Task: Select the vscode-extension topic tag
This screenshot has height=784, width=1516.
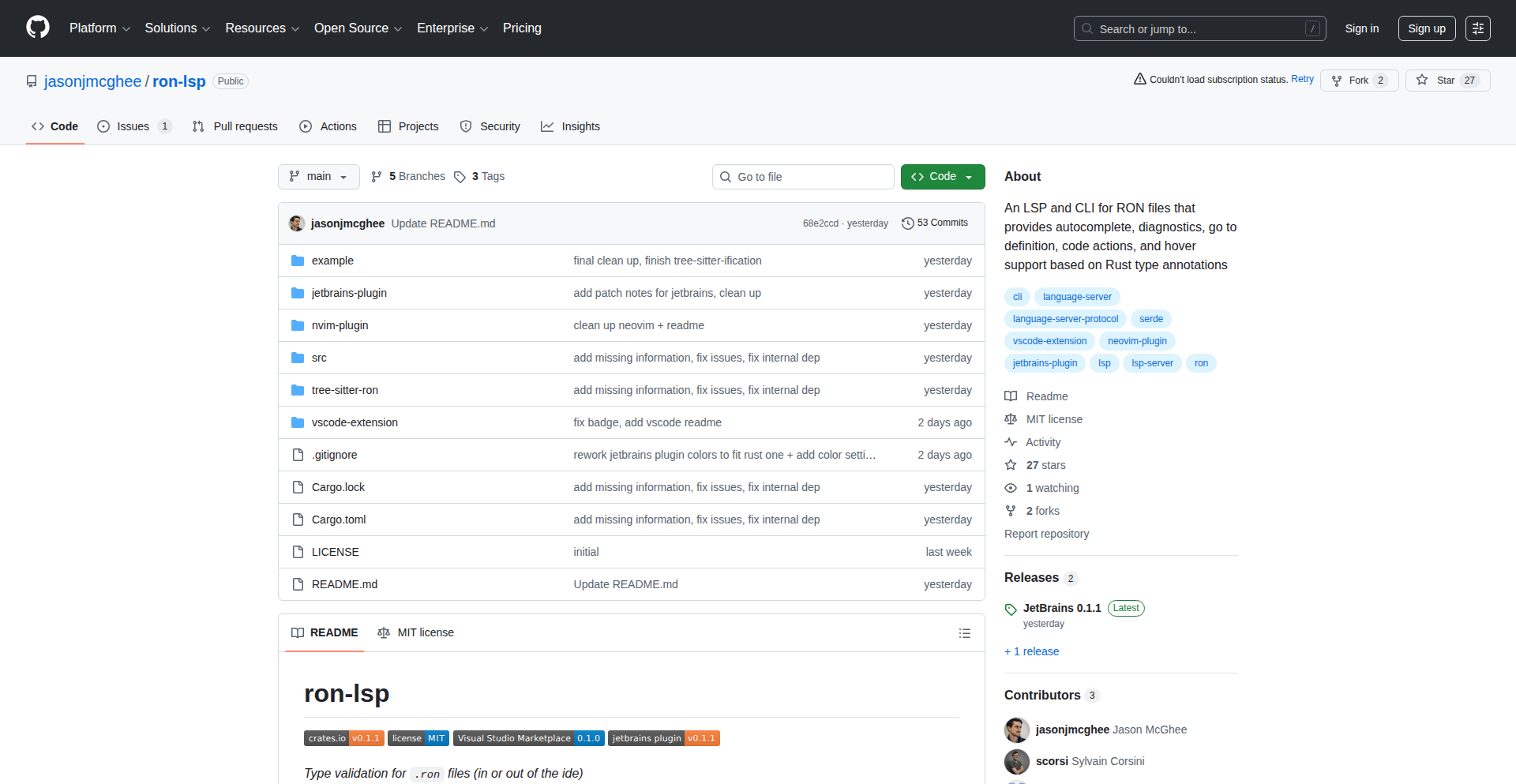Action: (x=1049, y=341)
